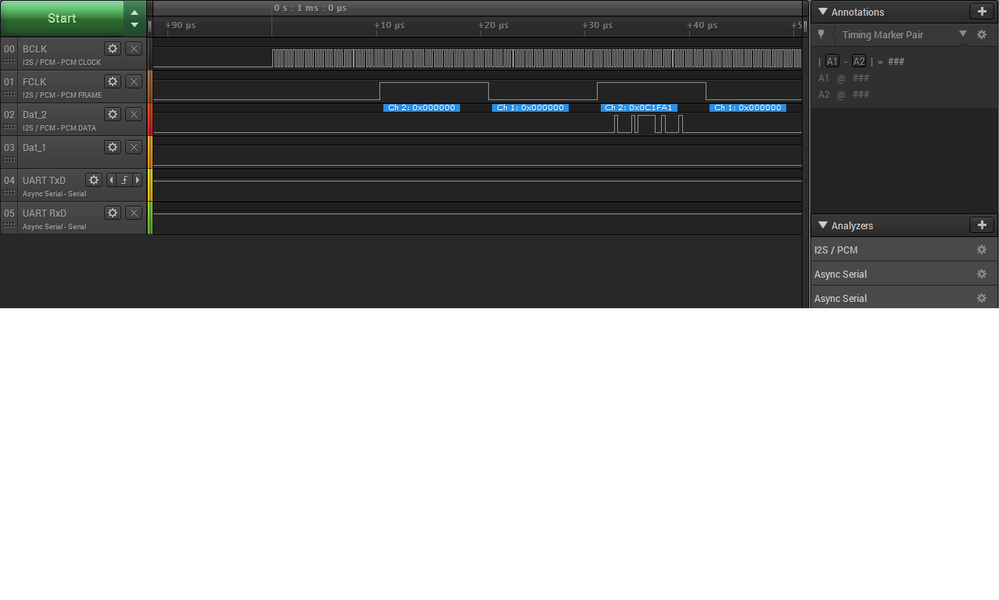
Task: Open first Async Serial analyzer gear
Action: click(x=982, y=274)
